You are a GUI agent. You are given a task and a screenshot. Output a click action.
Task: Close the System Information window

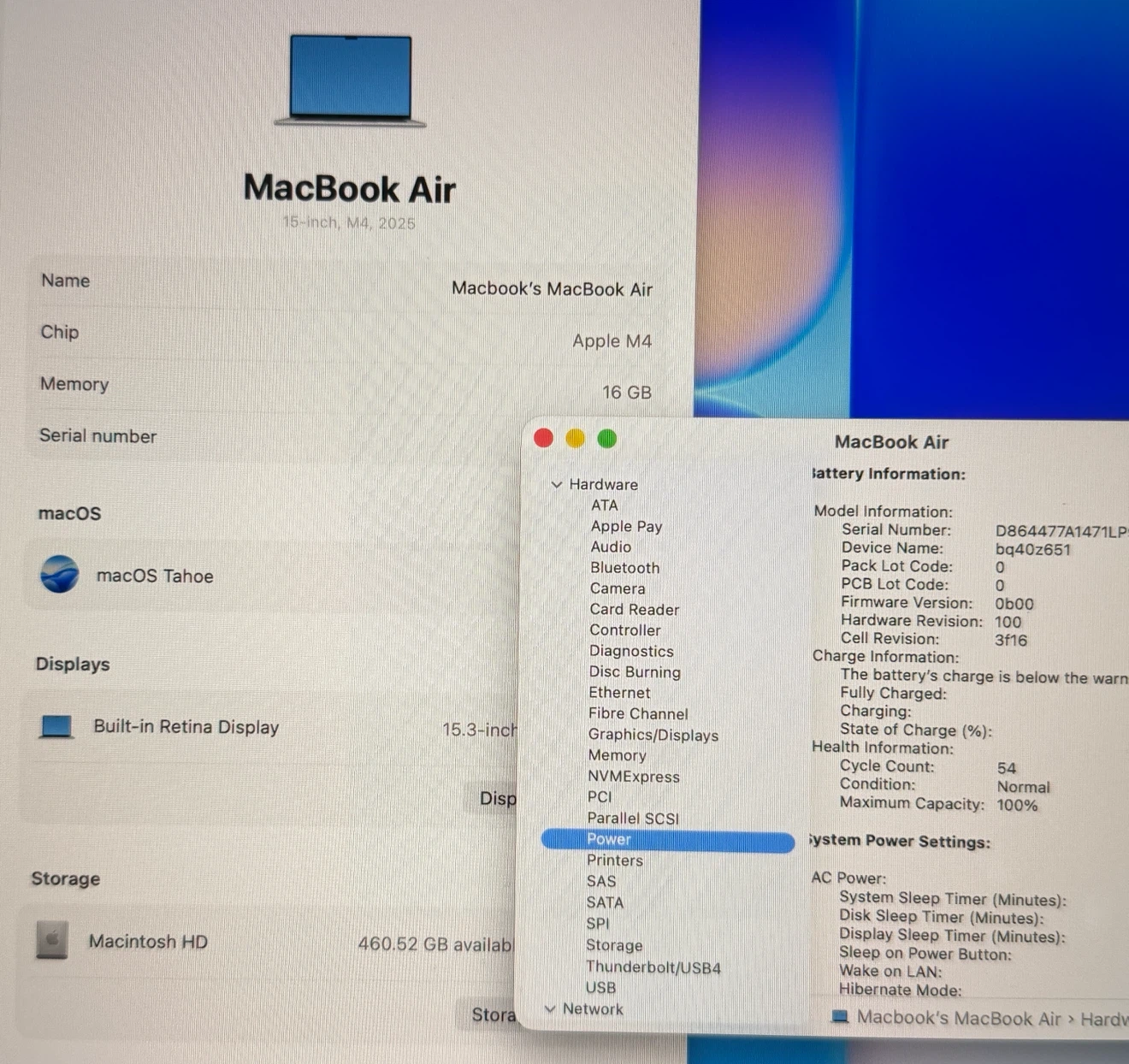[543, 438]
